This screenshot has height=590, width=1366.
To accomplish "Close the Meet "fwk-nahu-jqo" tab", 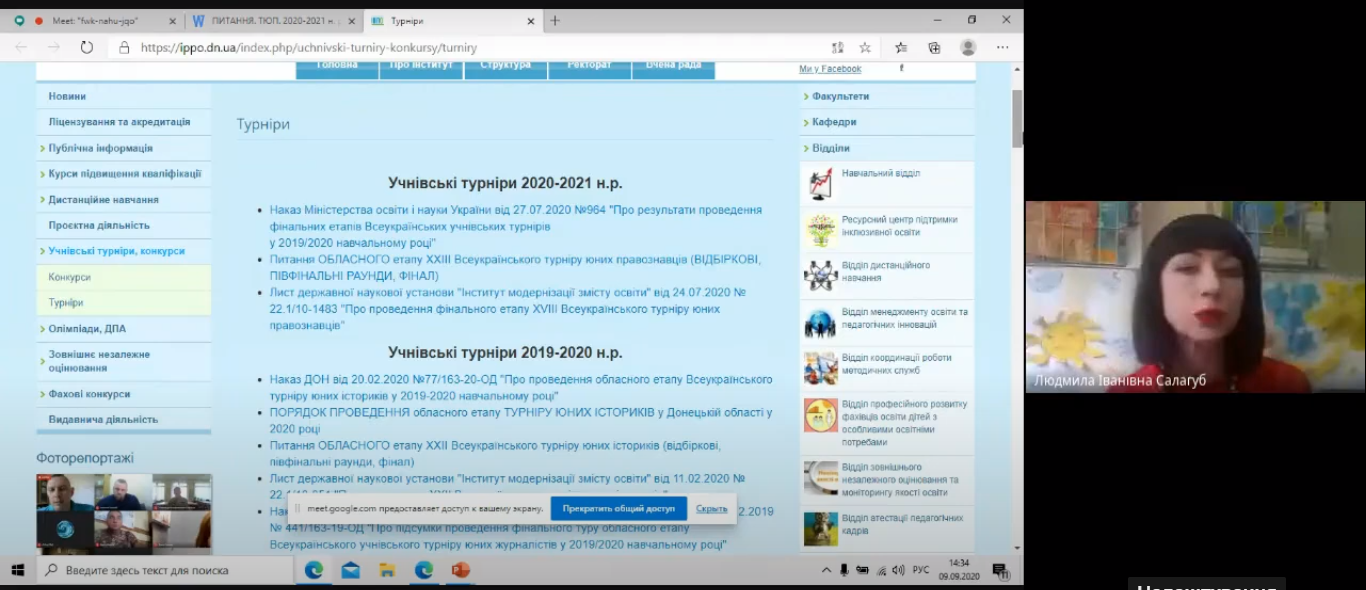I will click(x=172, y=20).
